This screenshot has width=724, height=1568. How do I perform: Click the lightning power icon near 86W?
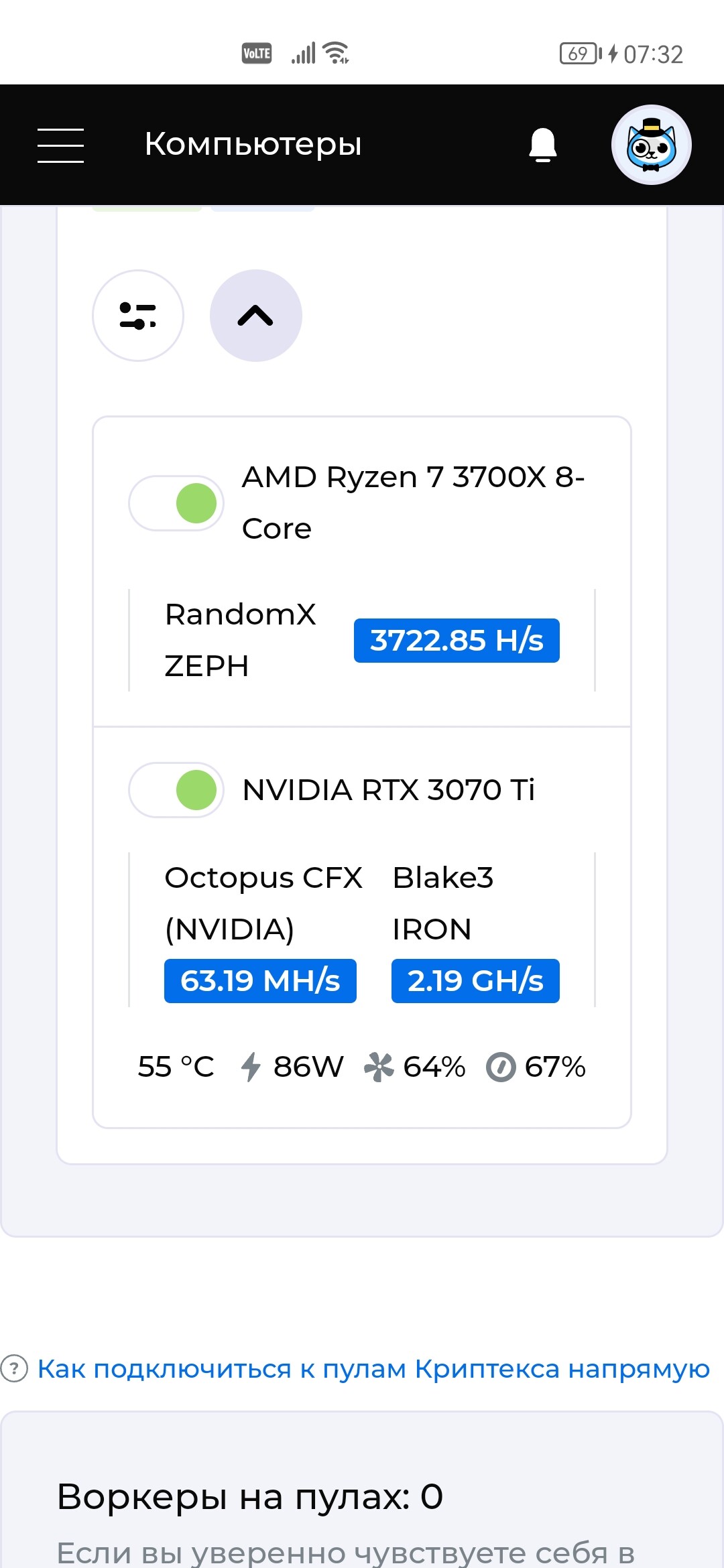[251, 1067]
